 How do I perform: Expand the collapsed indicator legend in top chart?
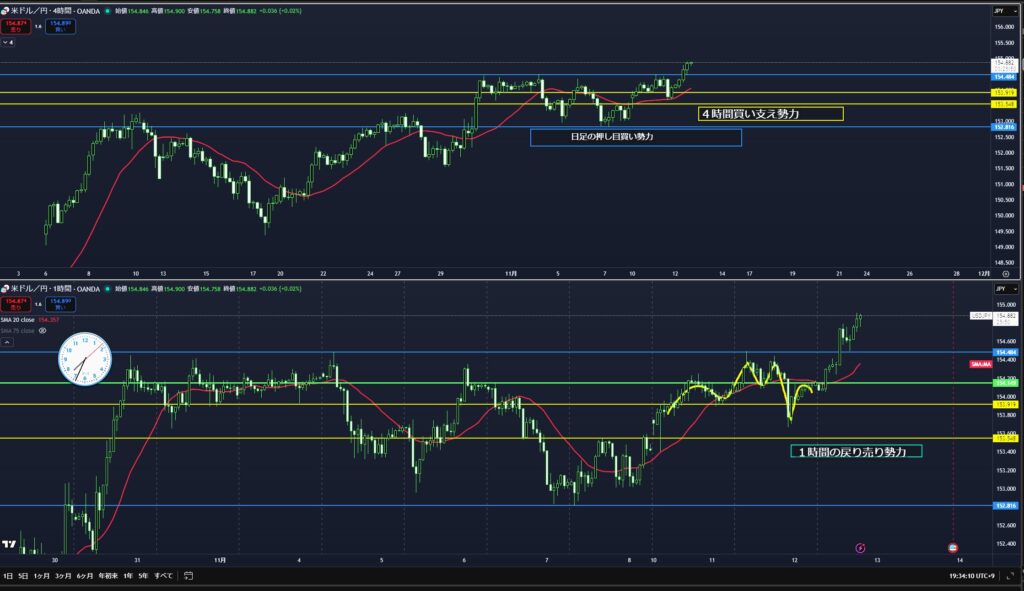[x=10, y=42]
